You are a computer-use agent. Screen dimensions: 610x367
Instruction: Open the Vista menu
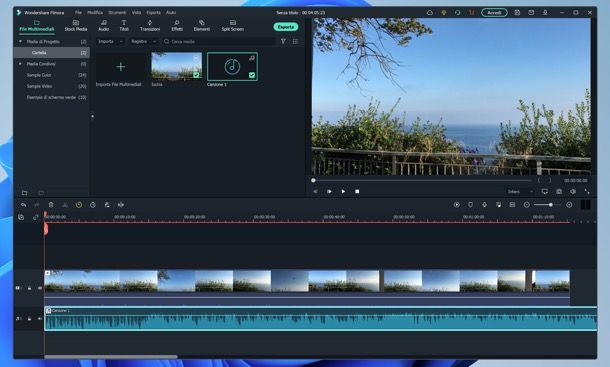tap(136, 12)
